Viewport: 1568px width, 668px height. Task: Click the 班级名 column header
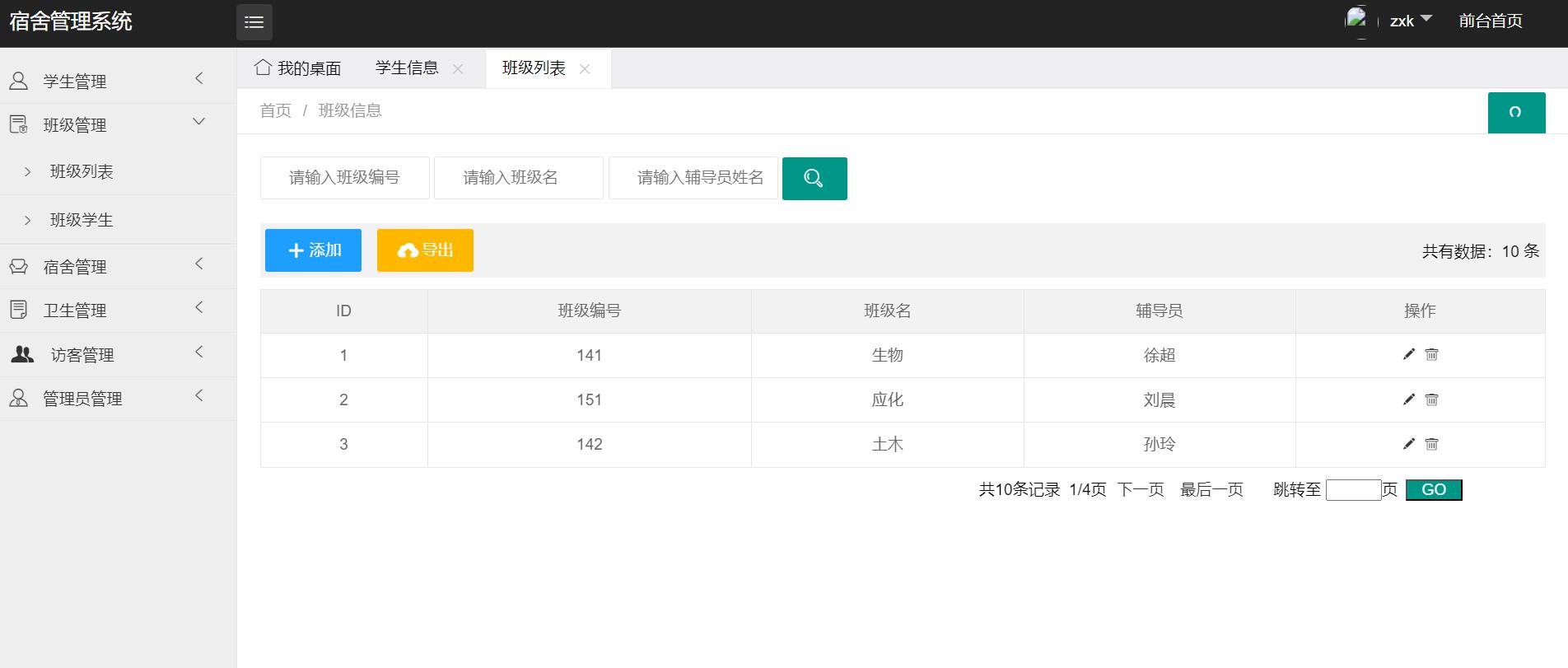[x=888, y=311]
